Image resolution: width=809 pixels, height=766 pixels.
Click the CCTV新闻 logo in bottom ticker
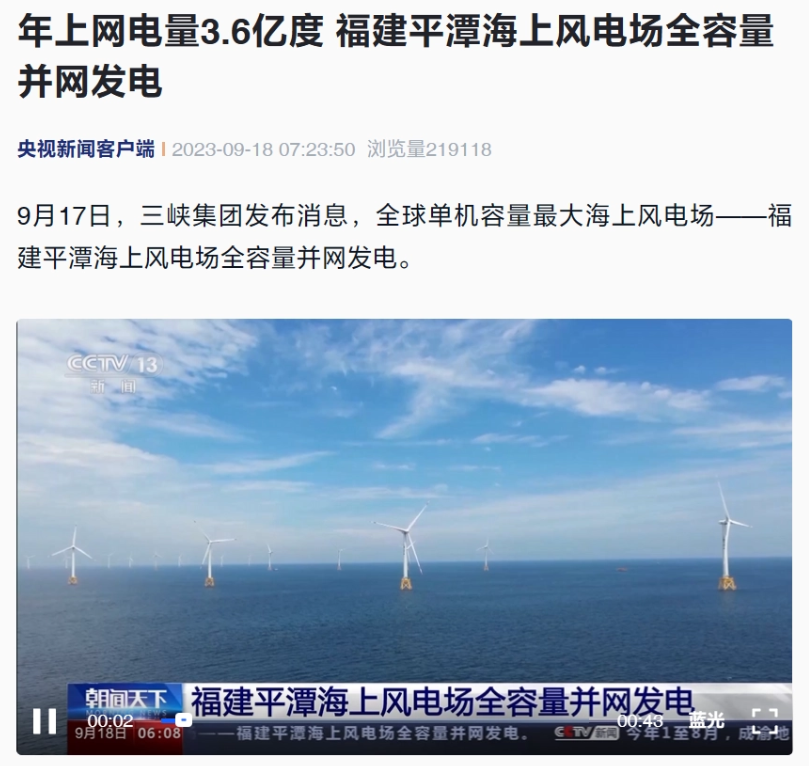586,733
